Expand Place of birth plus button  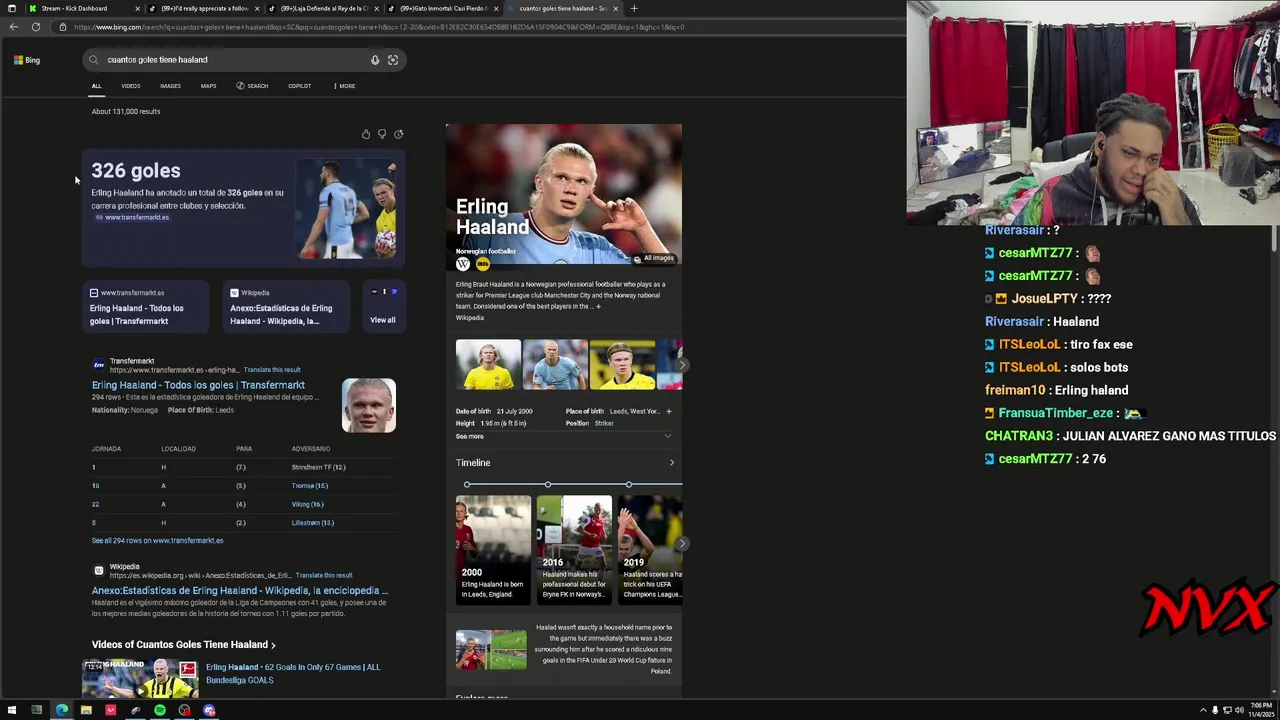coord(669,411)
